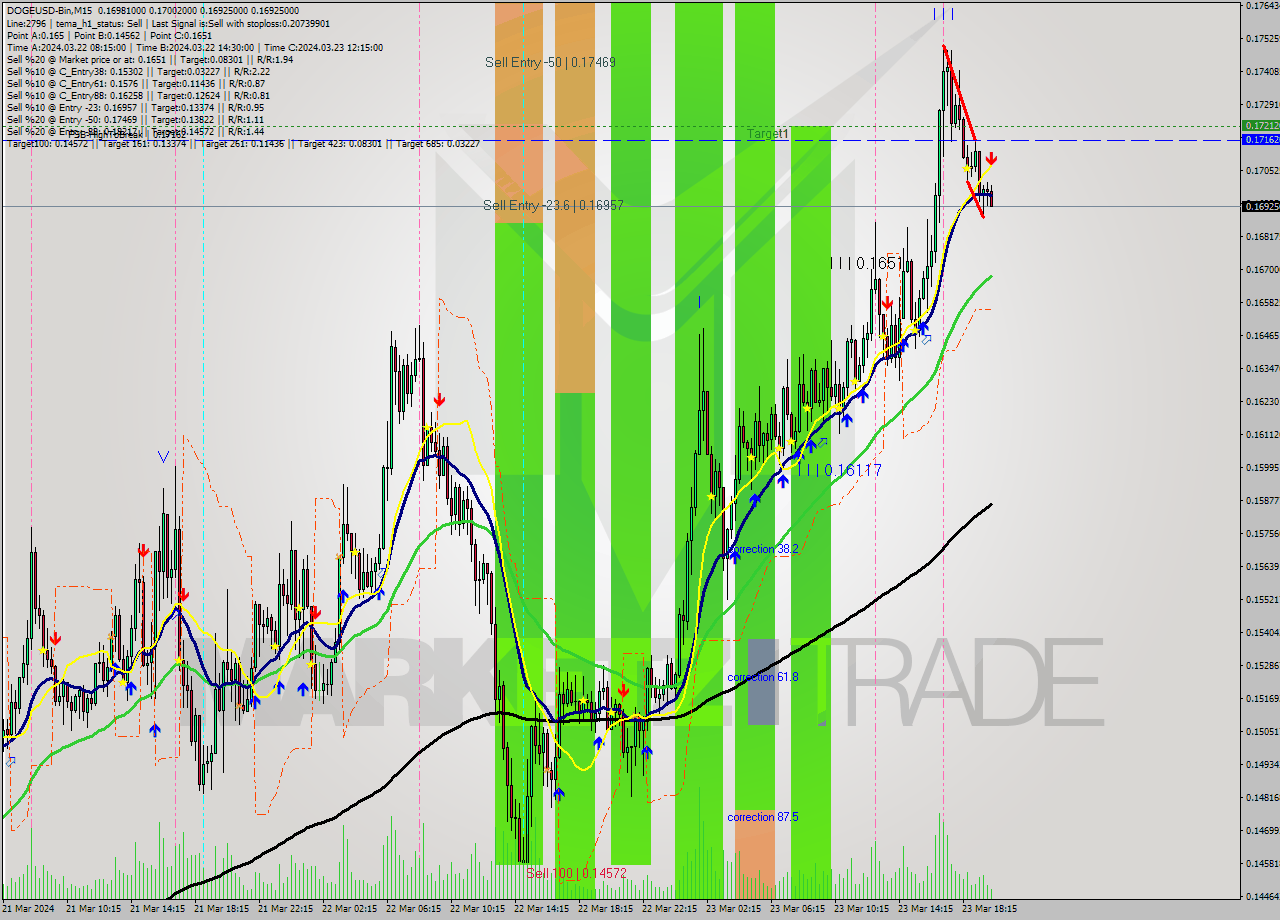Viewport: 1280px width, 920px height.
Task: Click the green 0.17212 price tag
Action: tap(1260, 126)
